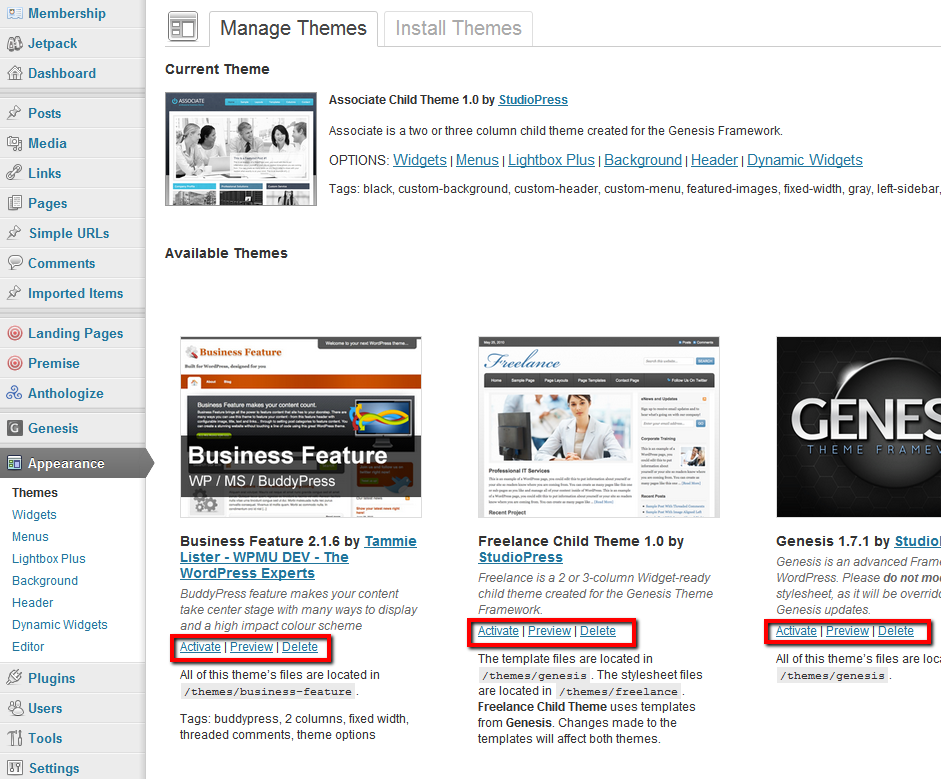Open the theme Editor submenu item
Viewport: 941px width, 779px height.
pyautogui.click(x=28, y=647)
